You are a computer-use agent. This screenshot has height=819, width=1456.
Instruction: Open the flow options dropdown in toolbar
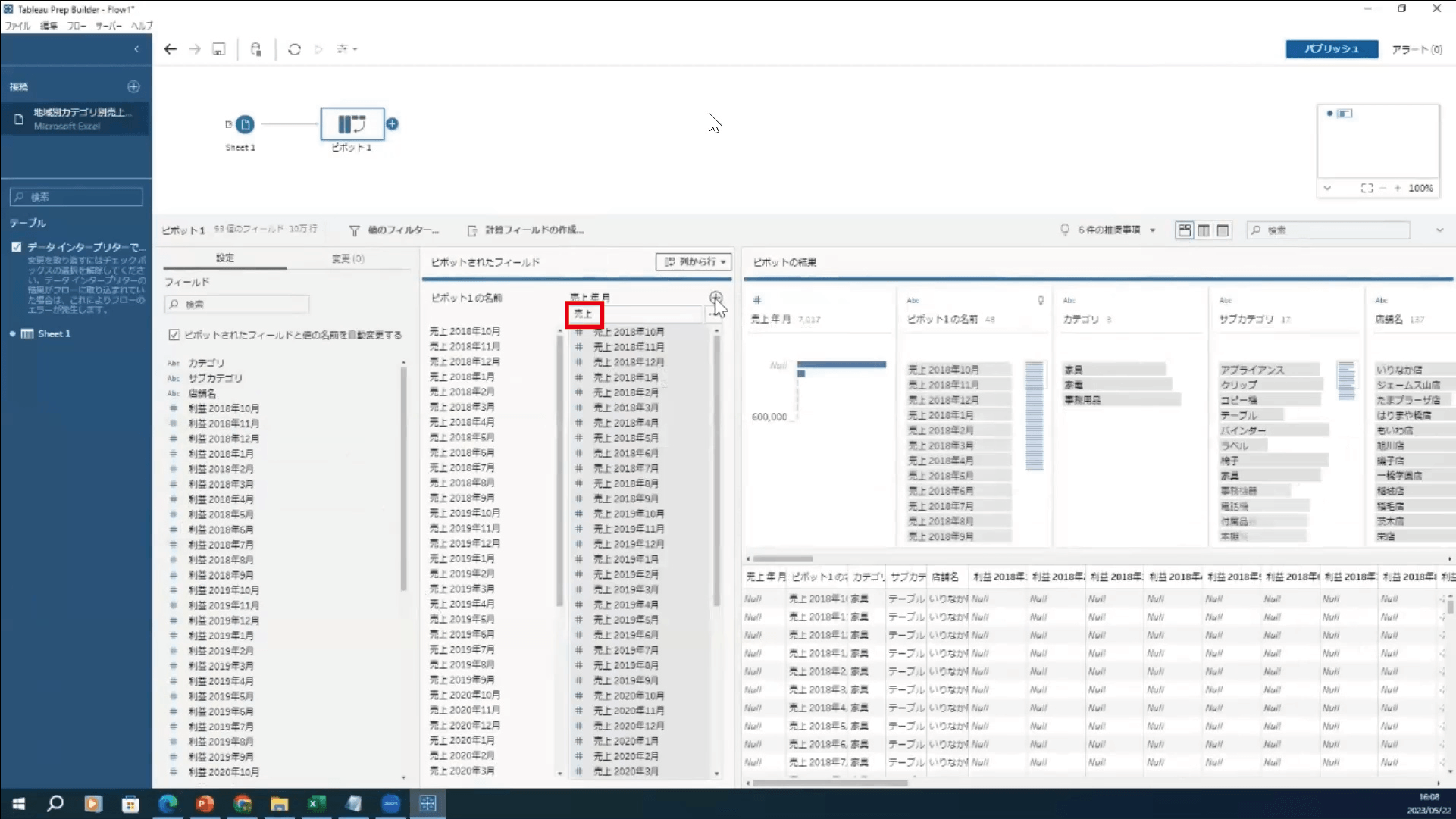click(x=347, y=49)
